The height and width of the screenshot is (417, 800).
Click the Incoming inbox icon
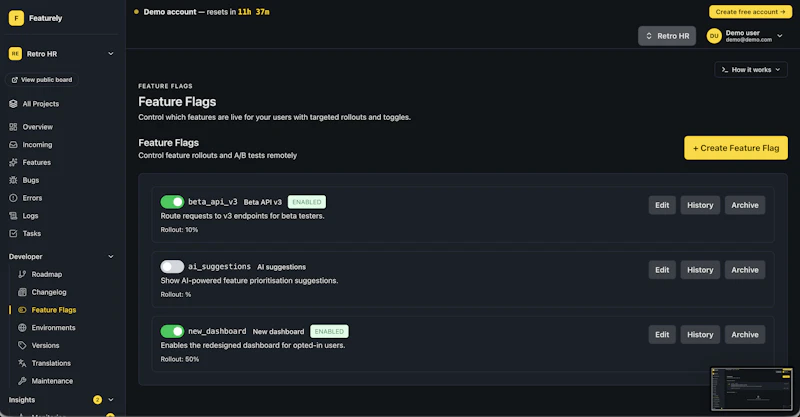(x=13, y=144)
